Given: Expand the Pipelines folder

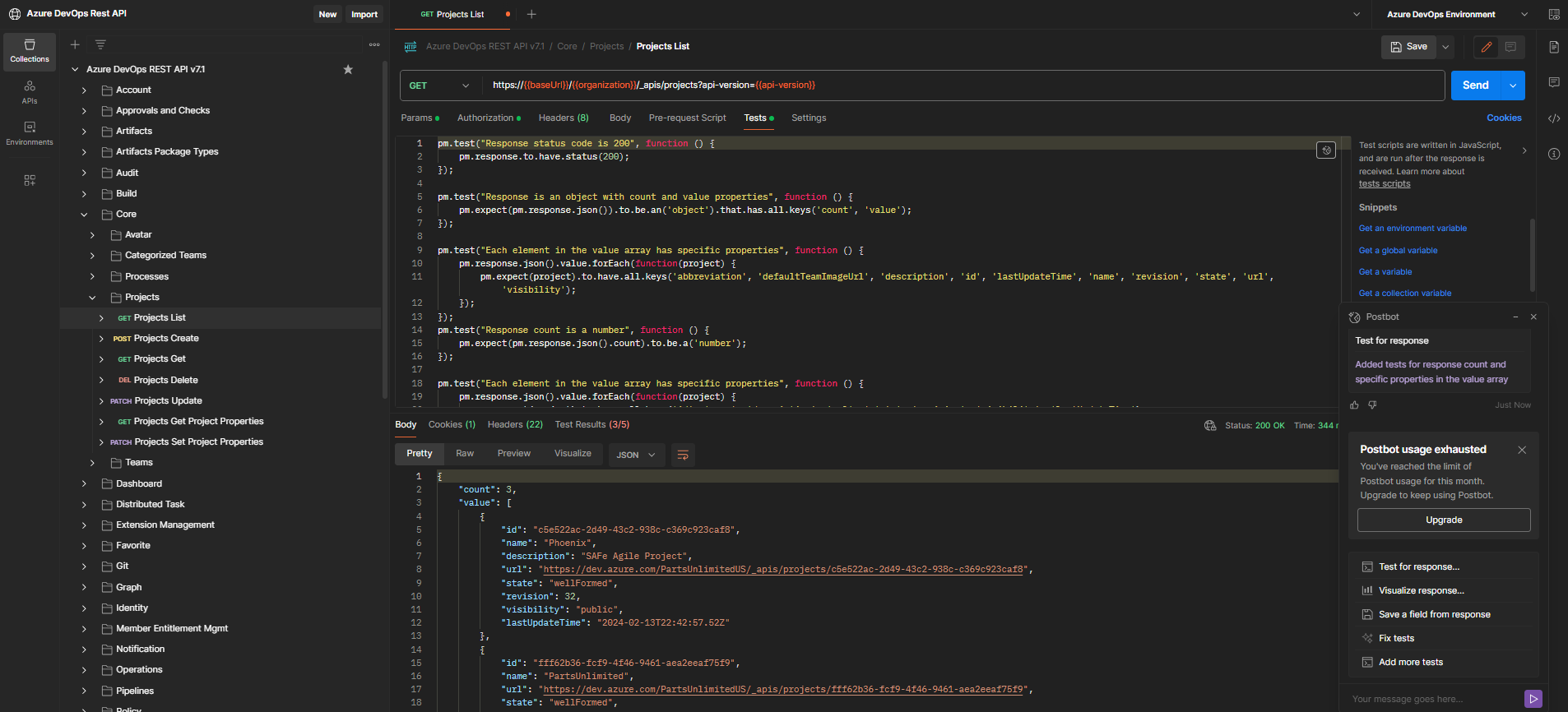Looking at the screenshot, I should point(84,691).
